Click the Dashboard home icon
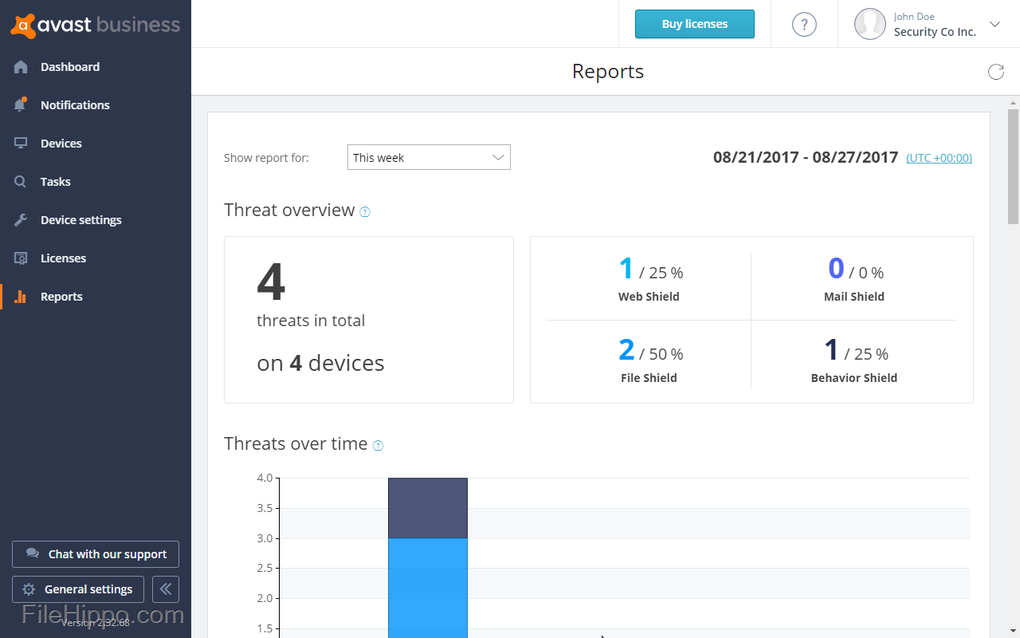Viewport: 1020px width, 638px height. point(21,67)
